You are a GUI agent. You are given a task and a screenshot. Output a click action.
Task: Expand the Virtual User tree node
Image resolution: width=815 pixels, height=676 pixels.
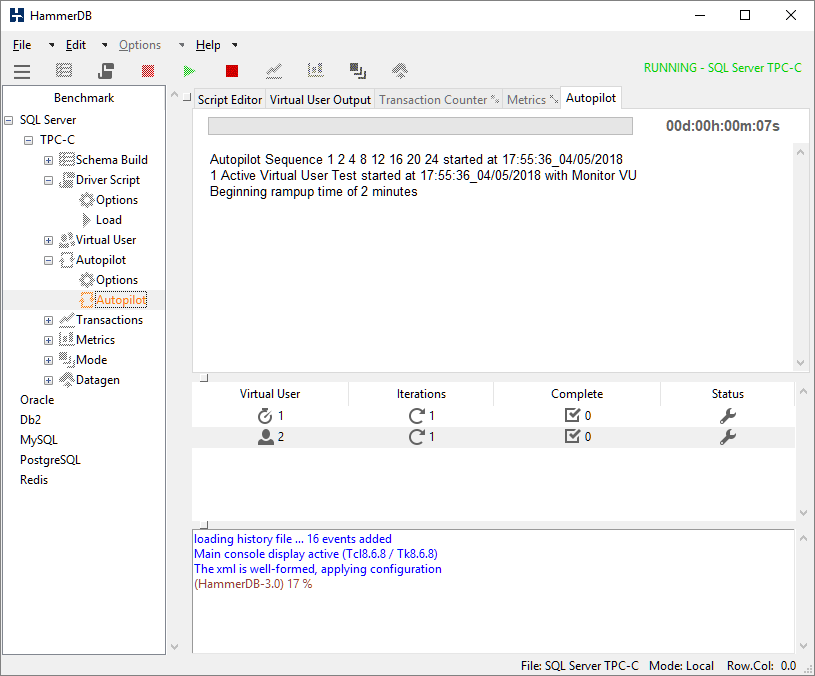(48, 241)
